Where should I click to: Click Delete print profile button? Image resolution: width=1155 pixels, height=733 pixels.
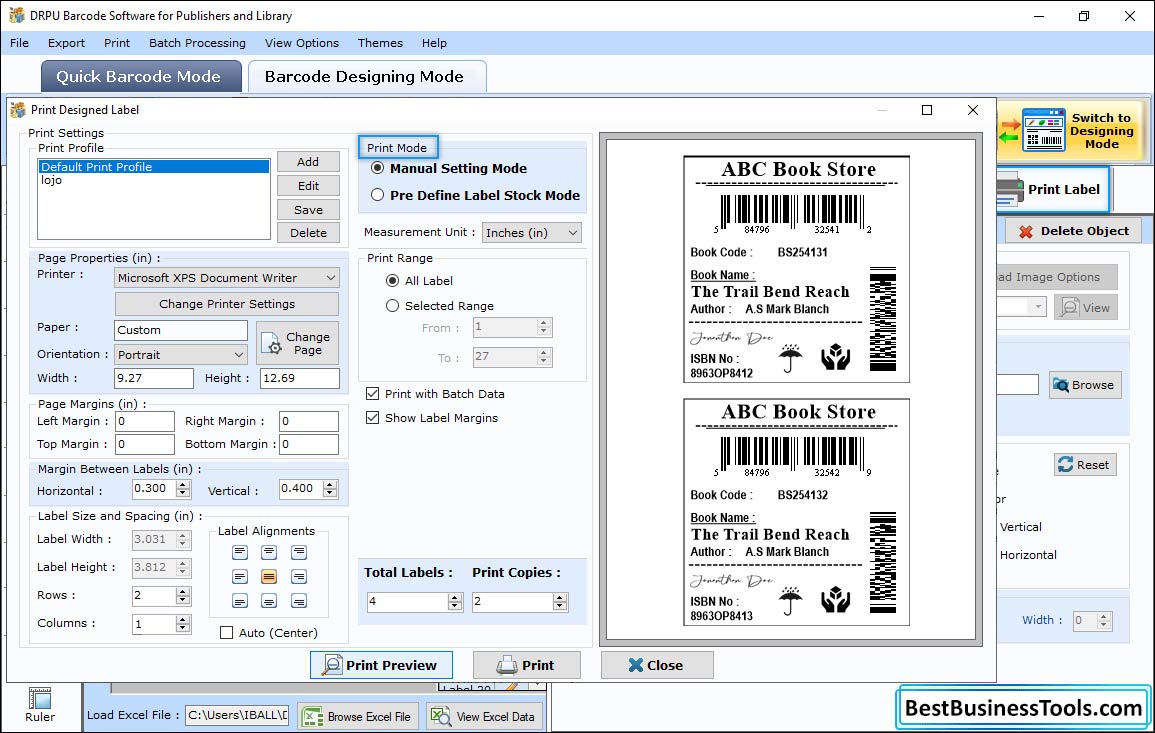pyautogui.click(x=308, y=233)
